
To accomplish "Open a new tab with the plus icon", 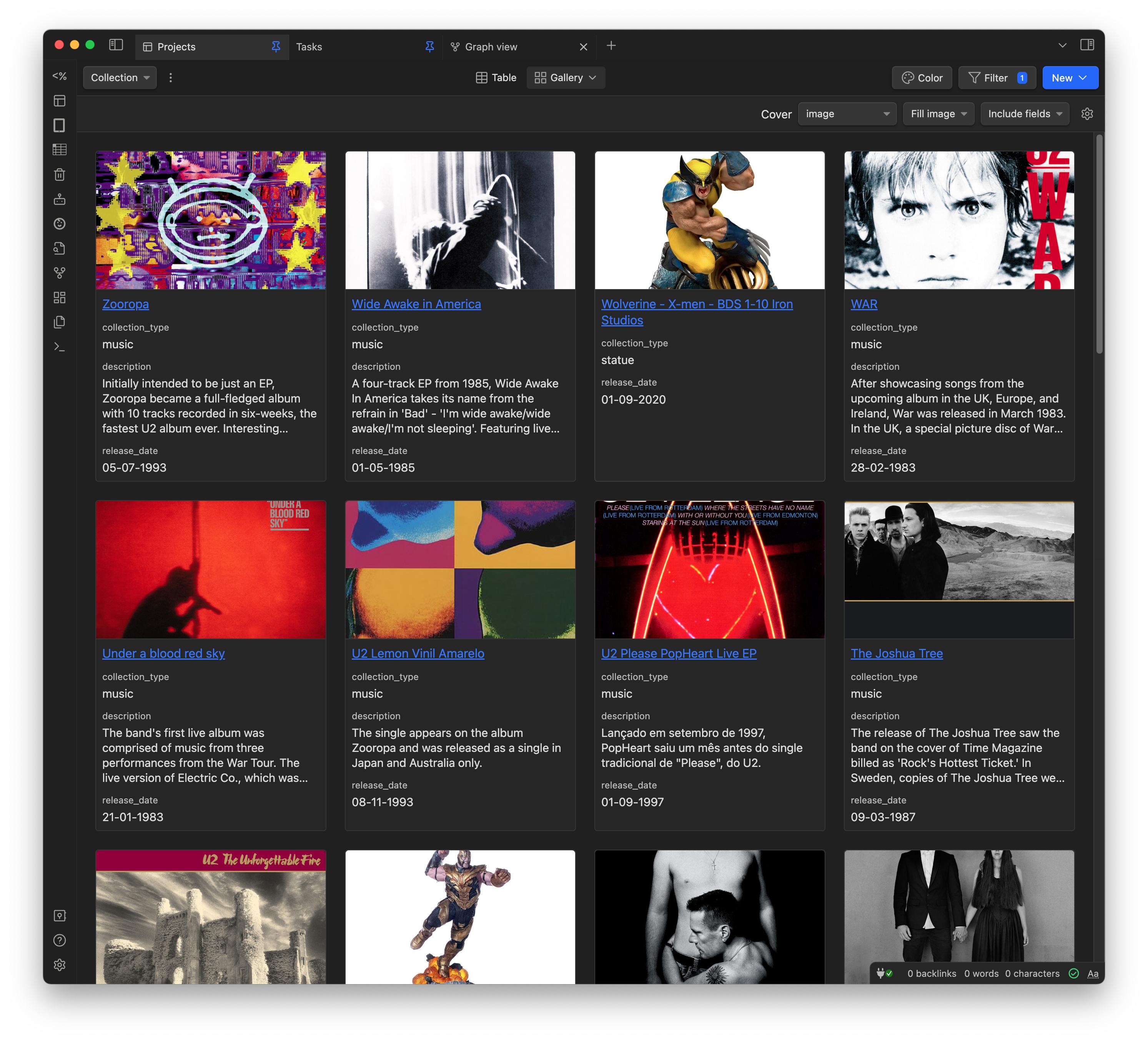I will [611, 46].
